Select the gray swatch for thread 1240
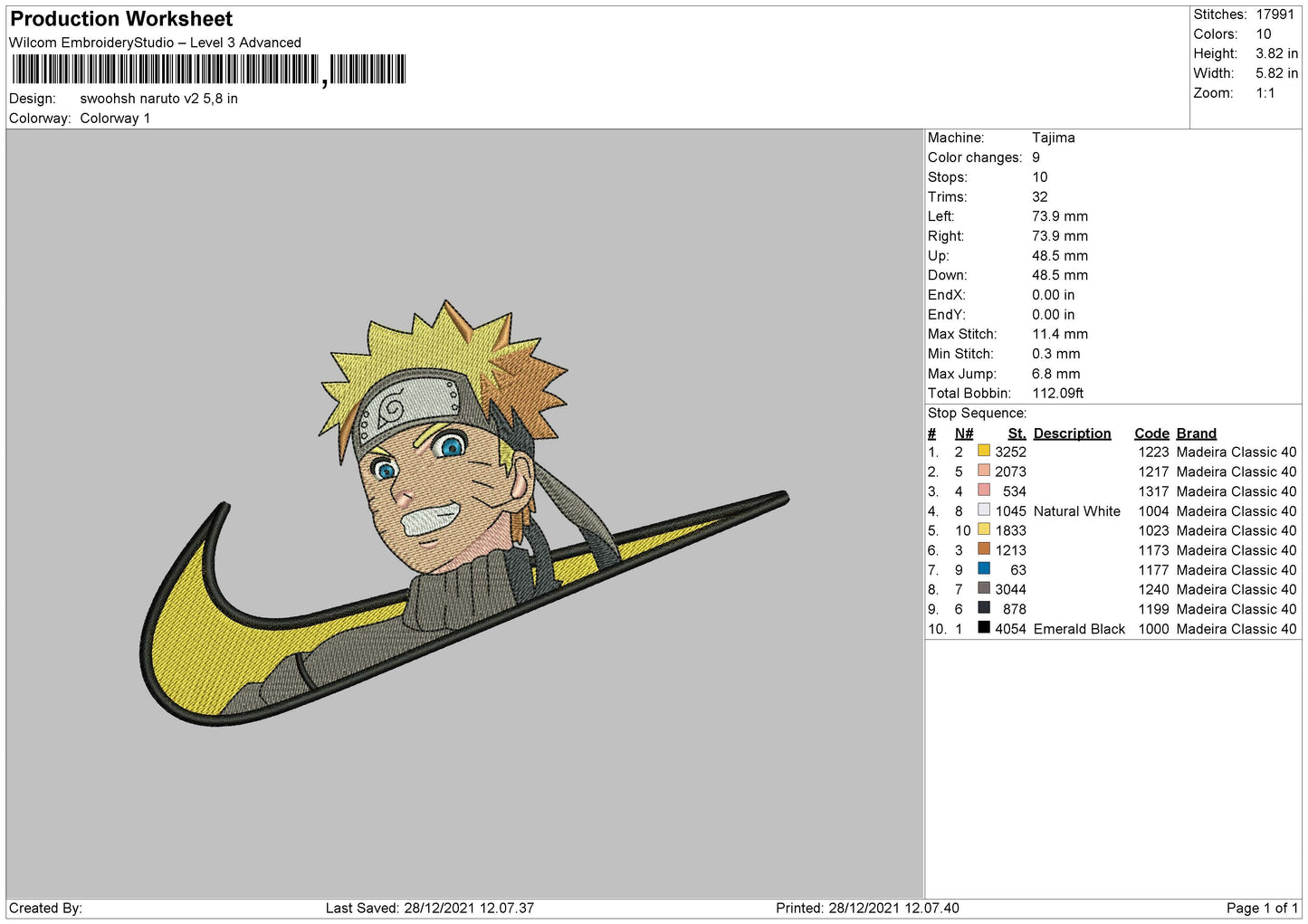The height and width of the screenshot is (924, 1308). pyautogui.click(x=984, y=588)
